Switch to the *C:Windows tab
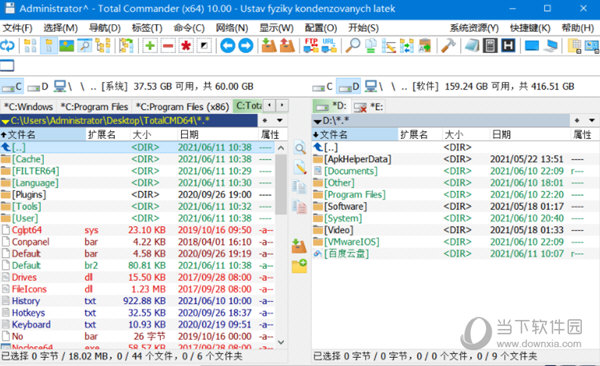This screenshot has height=366, width=600. 29,106
